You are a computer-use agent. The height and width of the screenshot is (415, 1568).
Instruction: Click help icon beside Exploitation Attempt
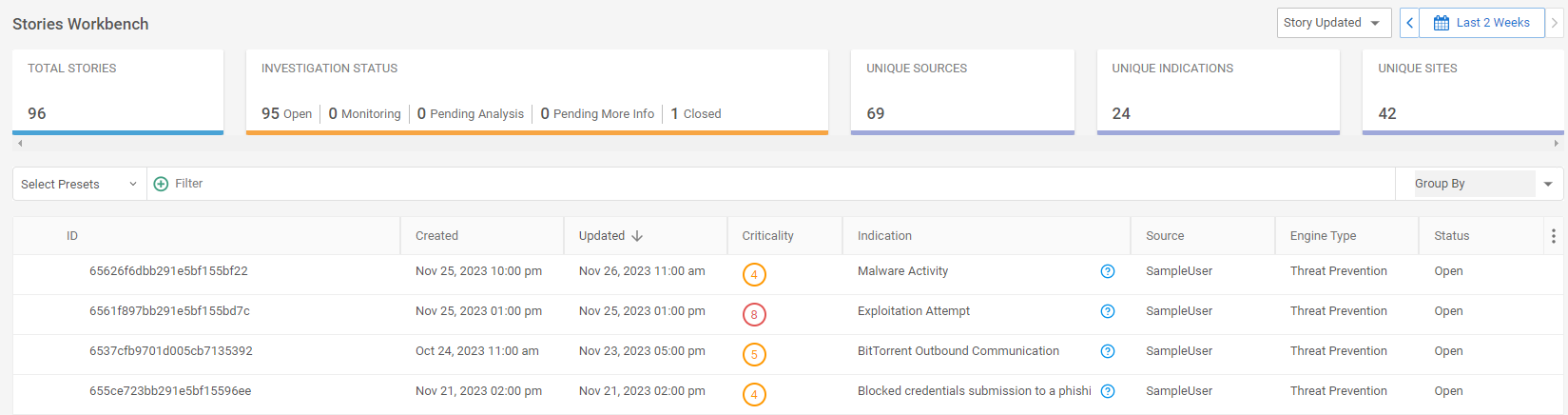(1108, 311)
